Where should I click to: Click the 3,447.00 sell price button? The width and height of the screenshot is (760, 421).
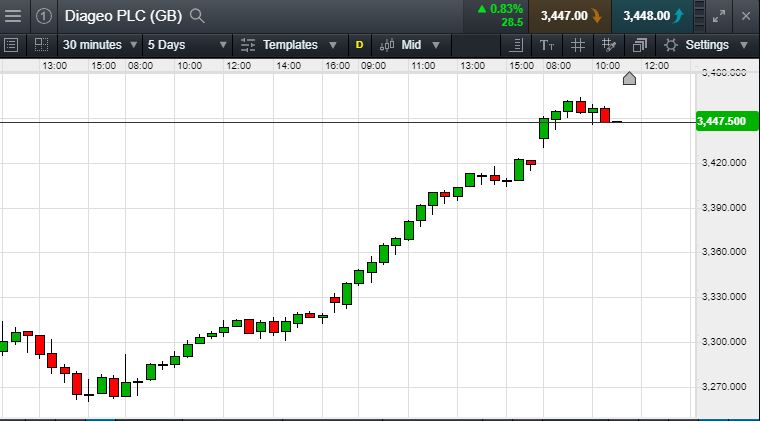point(570,16)
